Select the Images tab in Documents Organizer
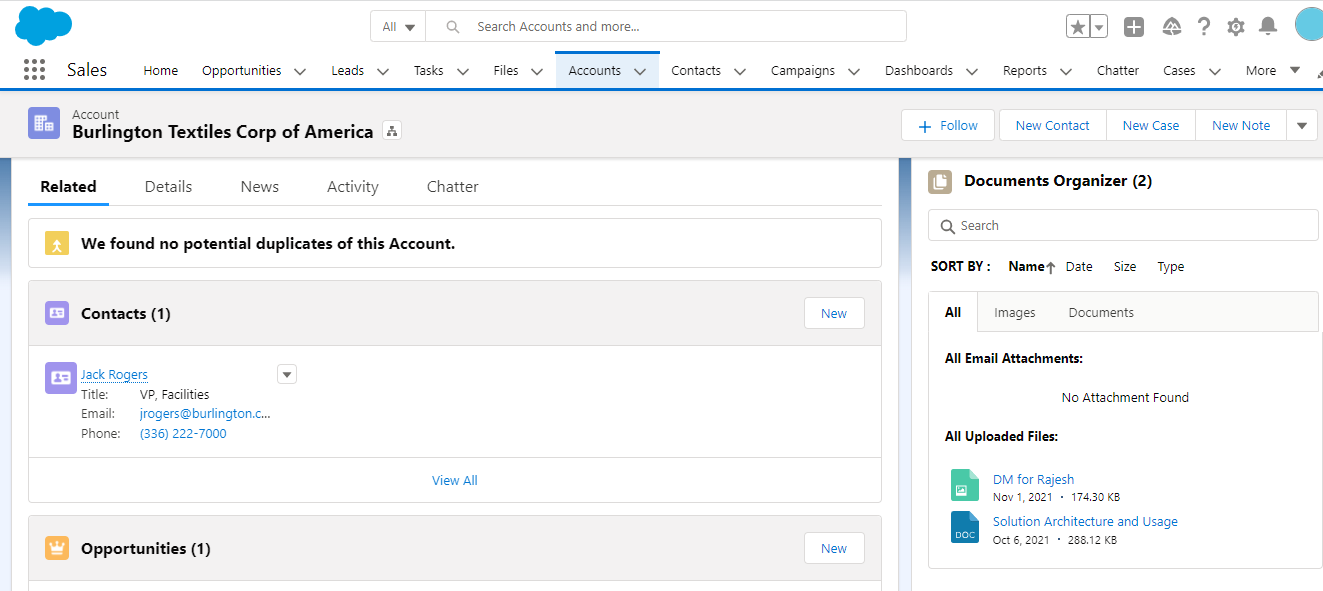Screen dimensions: 1323x591 tap(1015, 312)
